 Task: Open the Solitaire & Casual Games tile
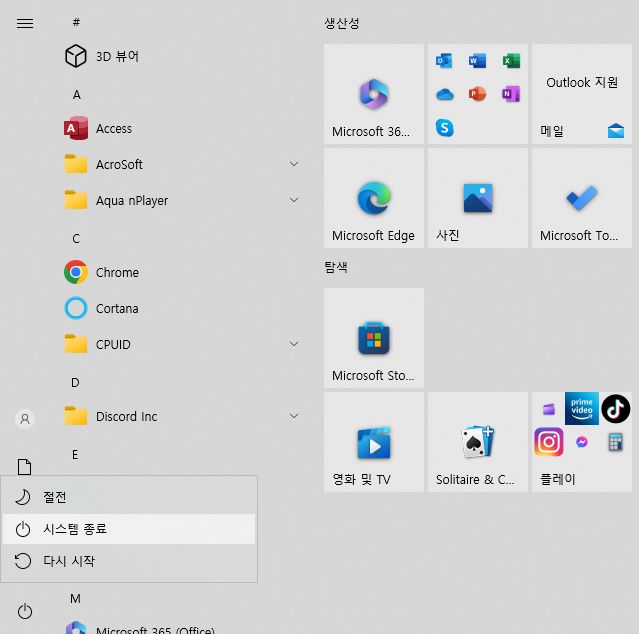[x=478, y=442]
